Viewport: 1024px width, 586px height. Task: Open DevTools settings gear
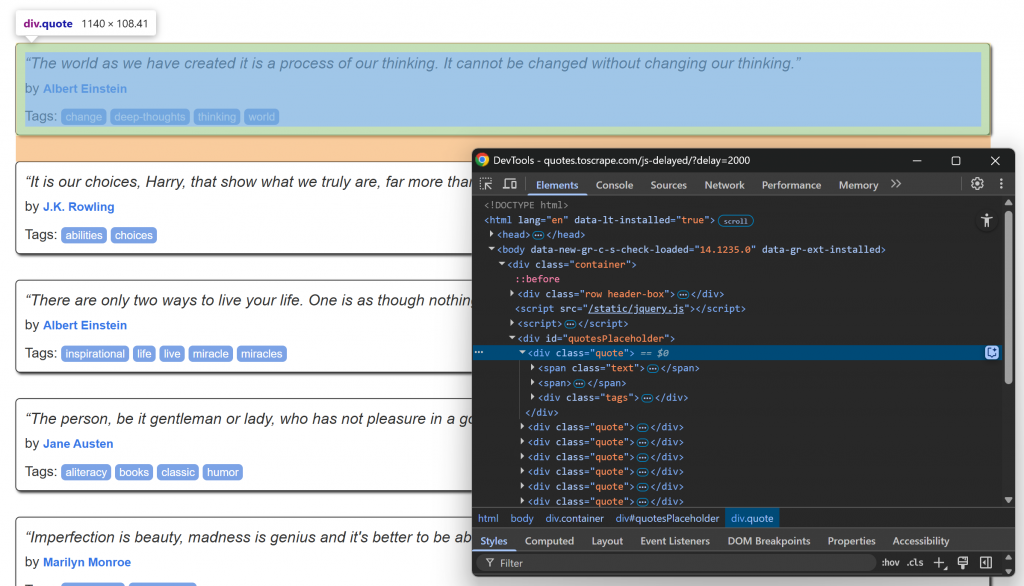coord(977,184)
